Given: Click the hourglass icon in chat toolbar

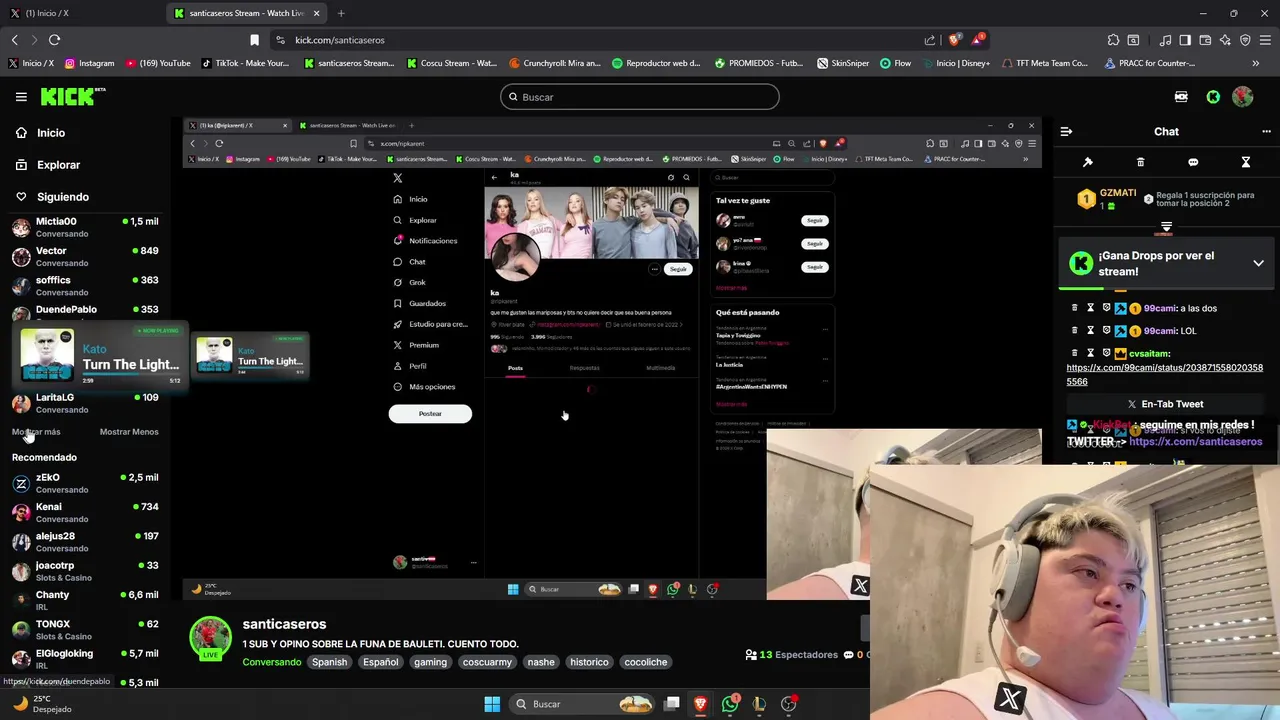Looking at the screenshot, I should coord(1246,162).
